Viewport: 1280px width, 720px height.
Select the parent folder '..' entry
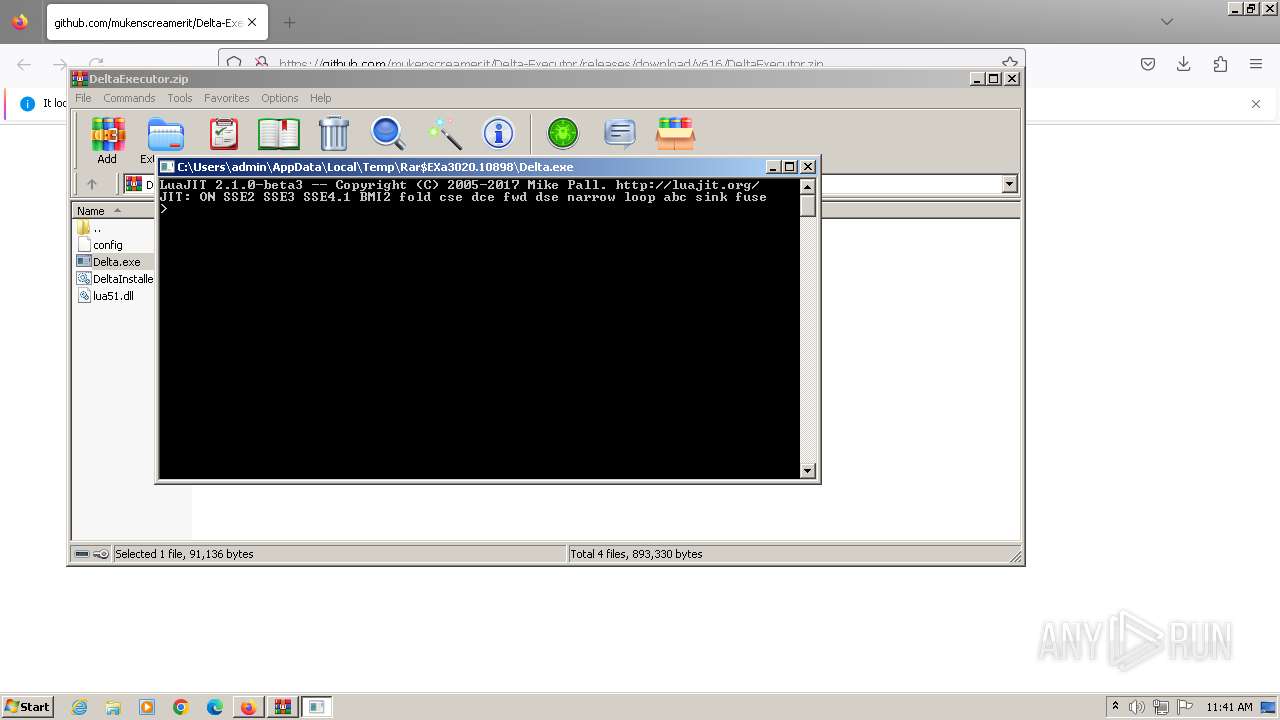tap(97, 228)
